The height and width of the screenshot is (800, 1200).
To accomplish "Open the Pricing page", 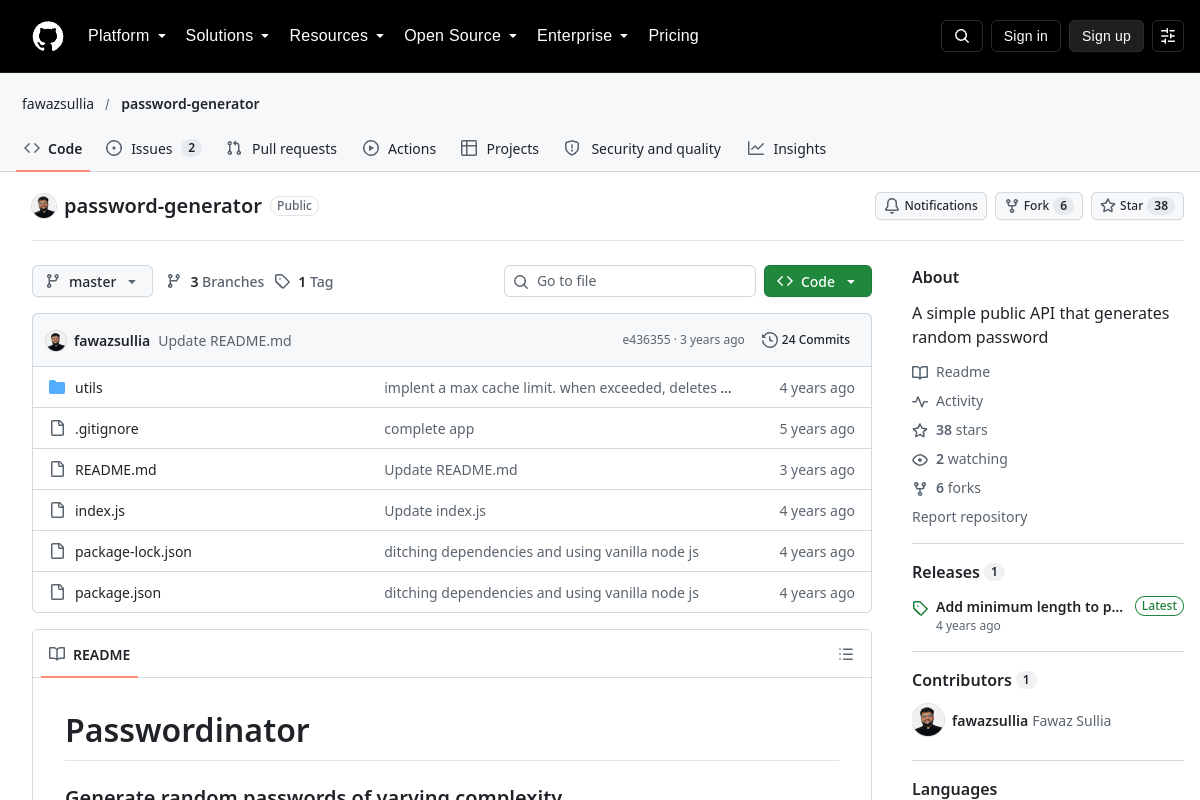I will (673, 36).
